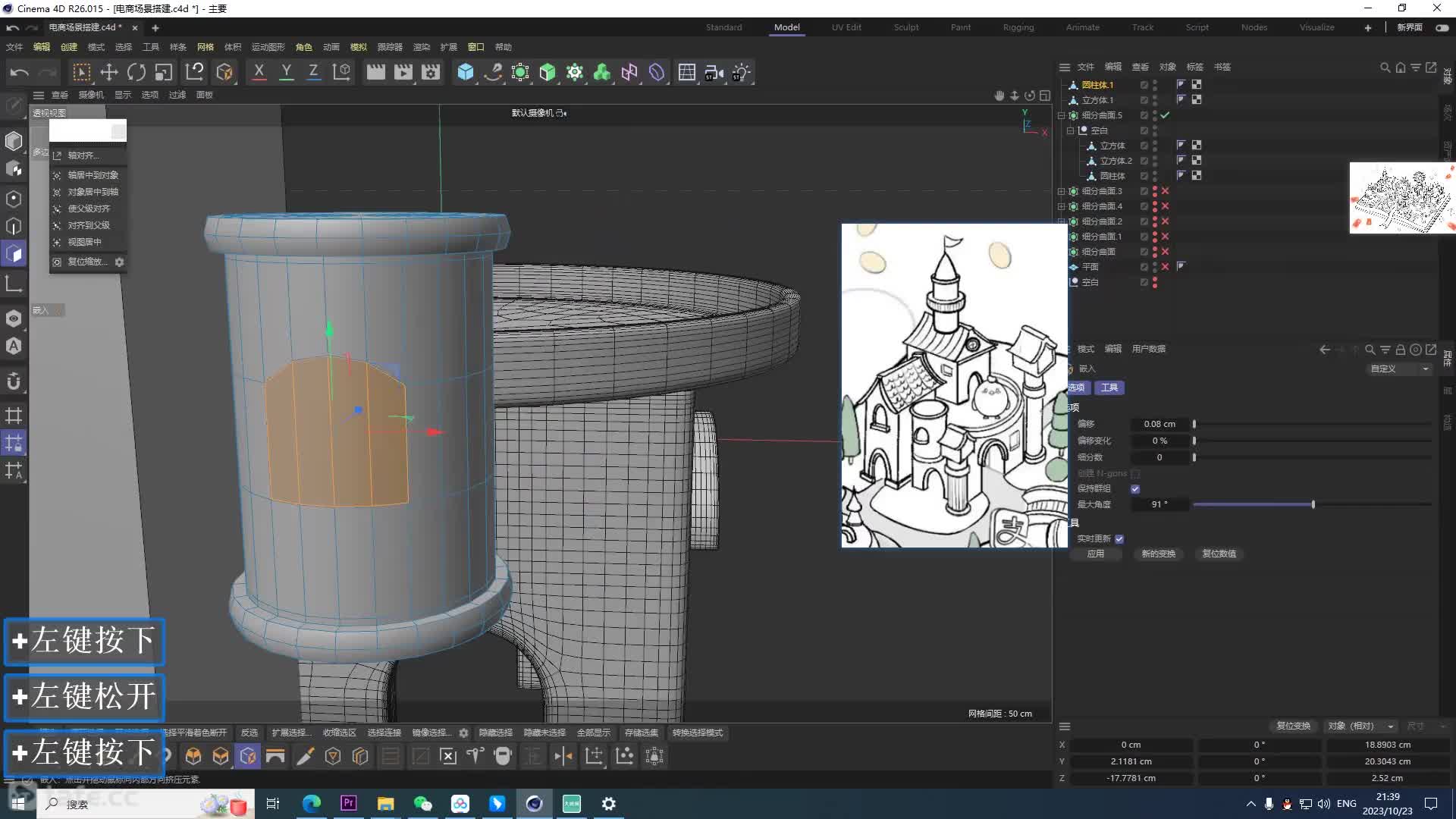Click the 复位变换 button

[x=1294, y=726]
